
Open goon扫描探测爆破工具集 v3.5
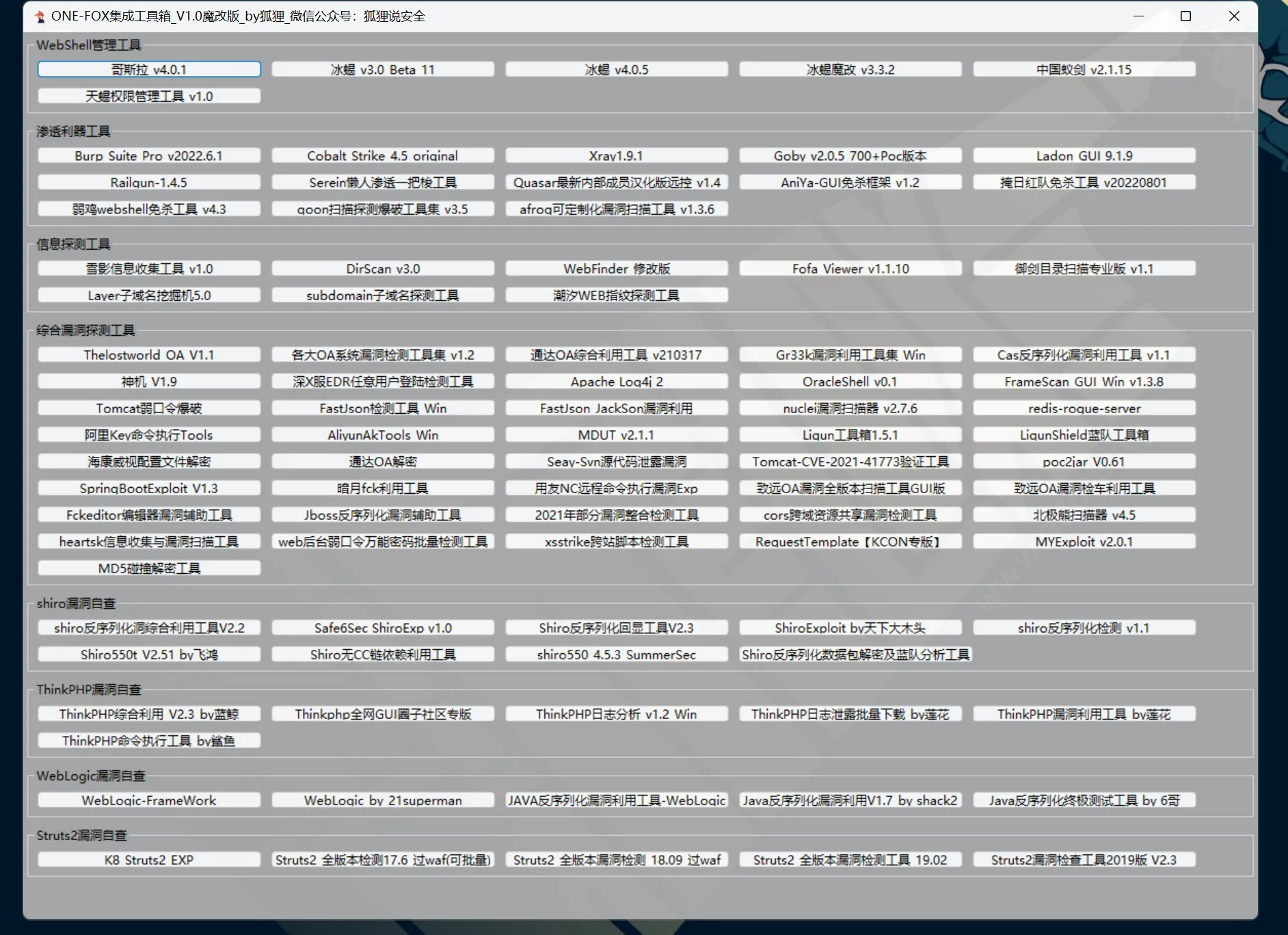click(383, 209)
